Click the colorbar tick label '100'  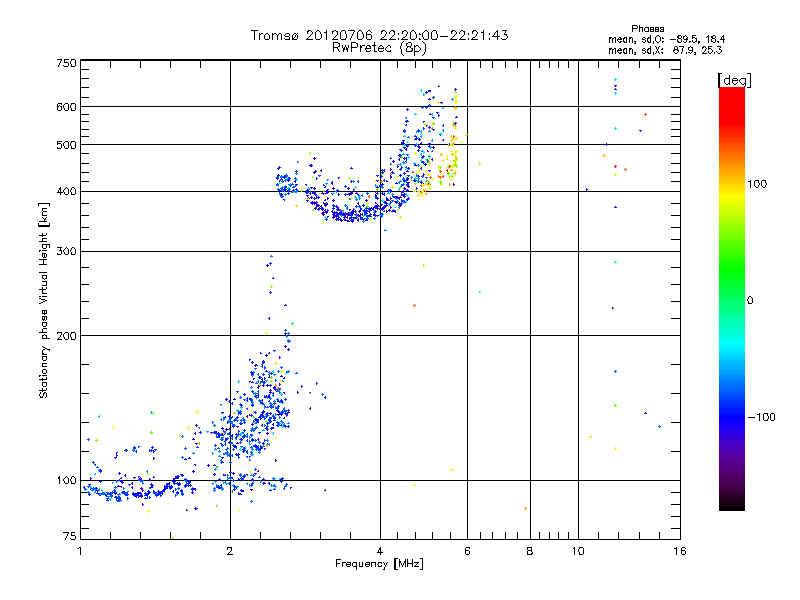[x=757, y=184]
